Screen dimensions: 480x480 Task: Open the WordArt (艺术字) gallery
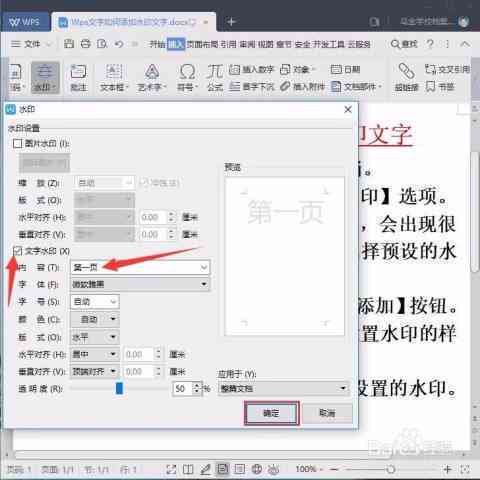152,77
